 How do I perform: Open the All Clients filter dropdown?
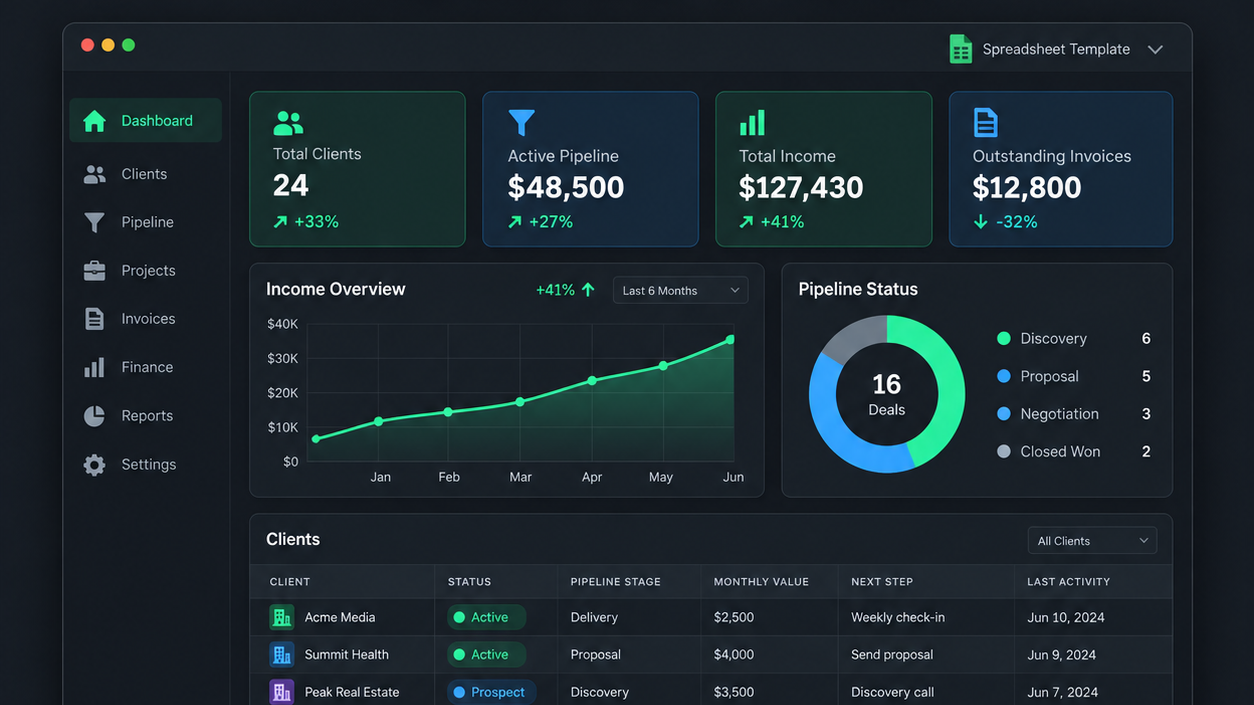(x=1092, y=541)
